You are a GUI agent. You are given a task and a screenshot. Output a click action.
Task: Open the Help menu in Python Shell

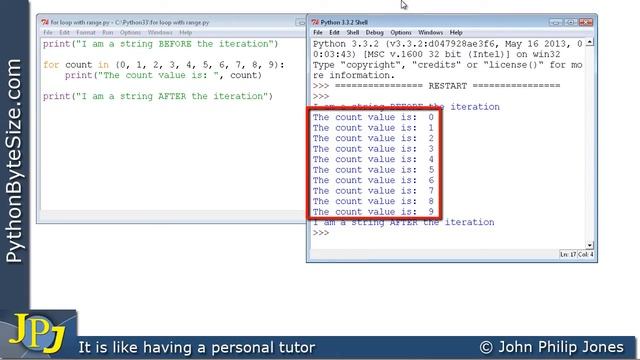pos(456,32)
